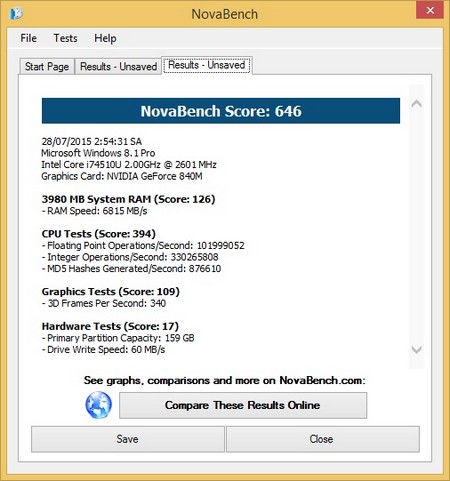Click the NovaBench Score 646 banner
The width and height of the screenshot is (450, 481).
tap(221, 111)
